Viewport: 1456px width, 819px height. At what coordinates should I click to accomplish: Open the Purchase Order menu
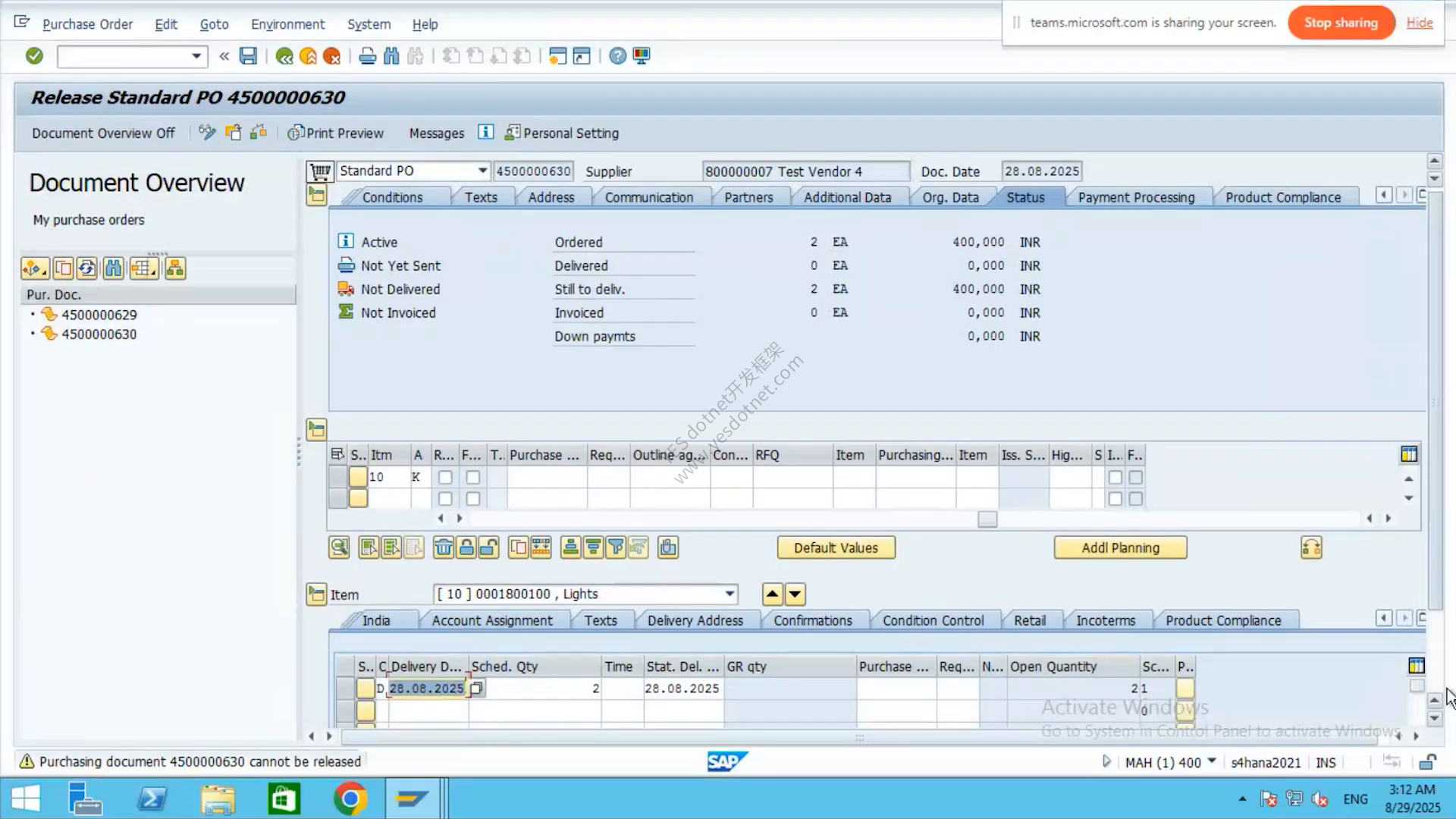click(87, 24)
